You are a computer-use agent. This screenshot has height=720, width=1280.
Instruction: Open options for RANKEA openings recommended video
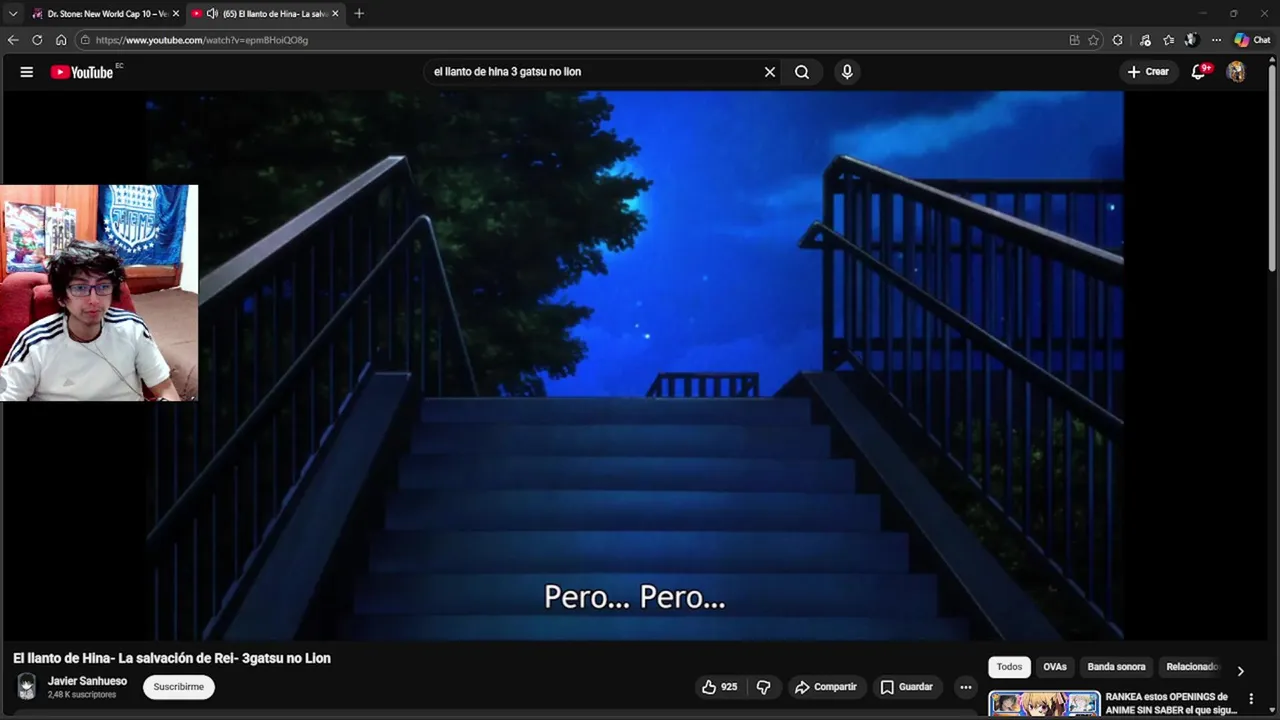pos(1251,699)
